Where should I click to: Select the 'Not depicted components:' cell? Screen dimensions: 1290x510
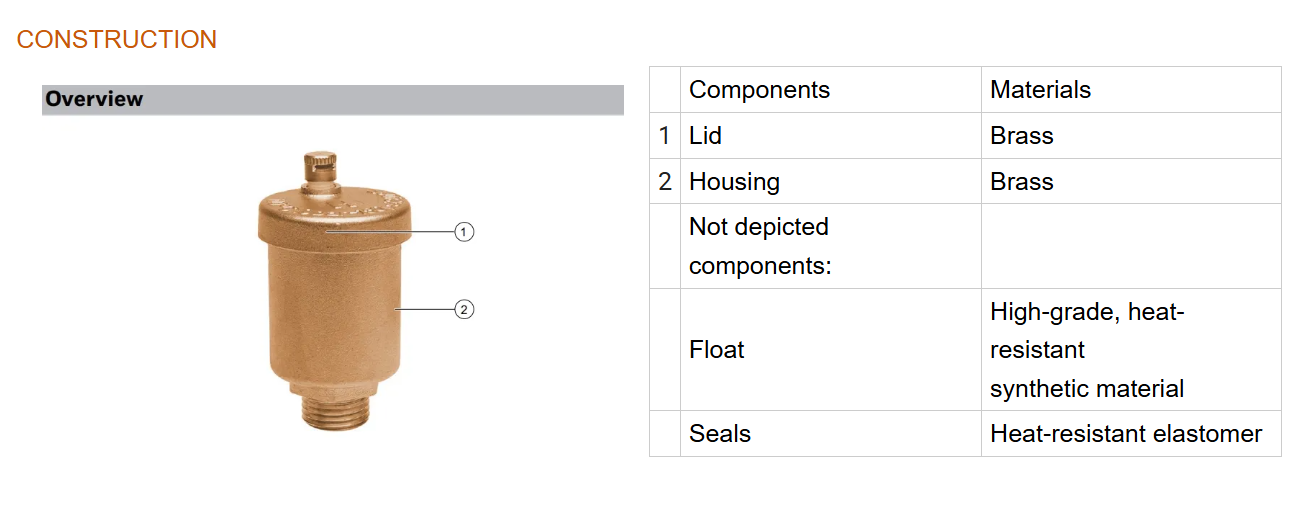pyautogui.click(x=760, y=246)
